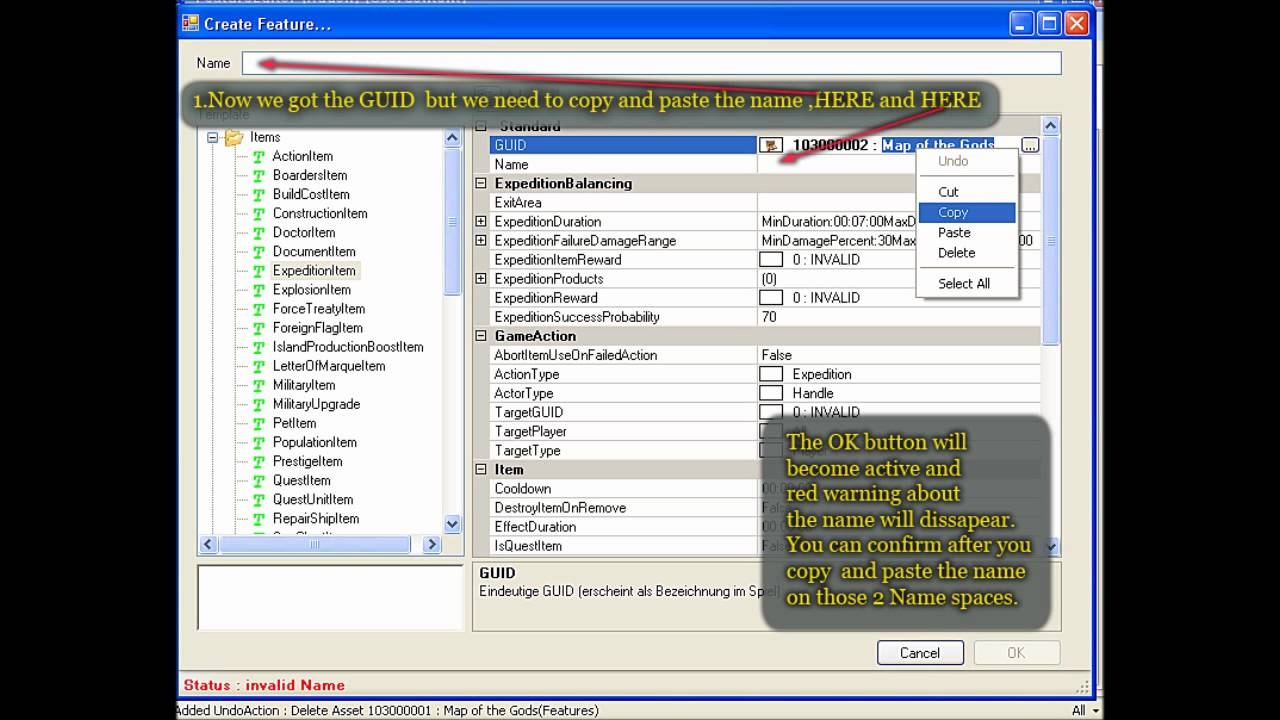Click the DocumentItem template icon

point(259,251)
